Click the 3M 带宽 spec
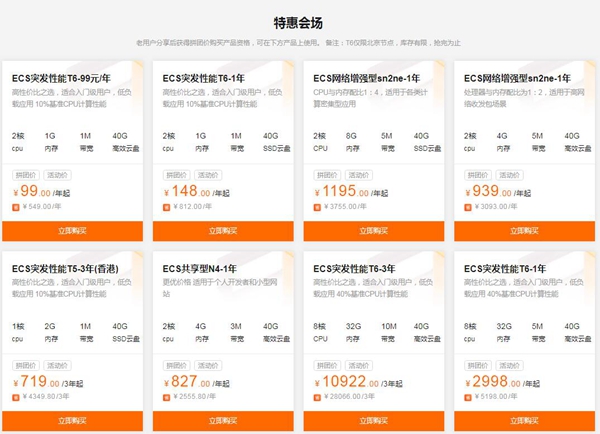600x434 pixels. pyautogui.click(x=236, y=332)
